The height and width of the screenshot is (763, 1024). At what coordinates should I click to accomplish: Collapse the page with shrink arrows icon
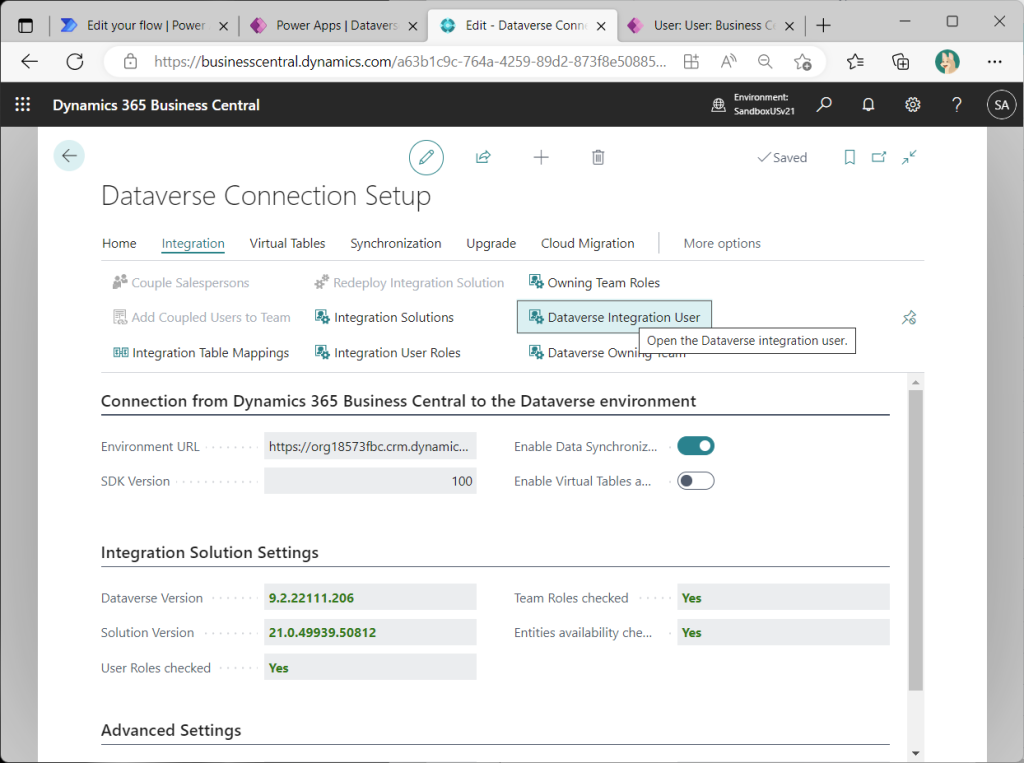[909, 157]
